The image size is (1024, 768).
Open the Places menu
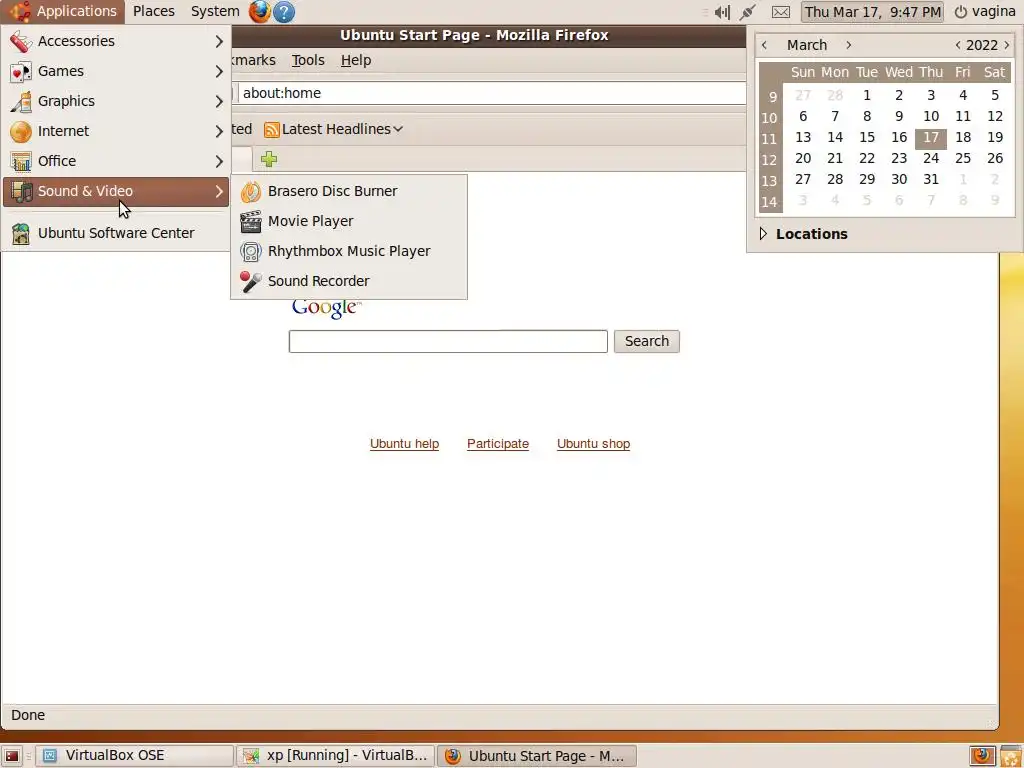[153, 11]
